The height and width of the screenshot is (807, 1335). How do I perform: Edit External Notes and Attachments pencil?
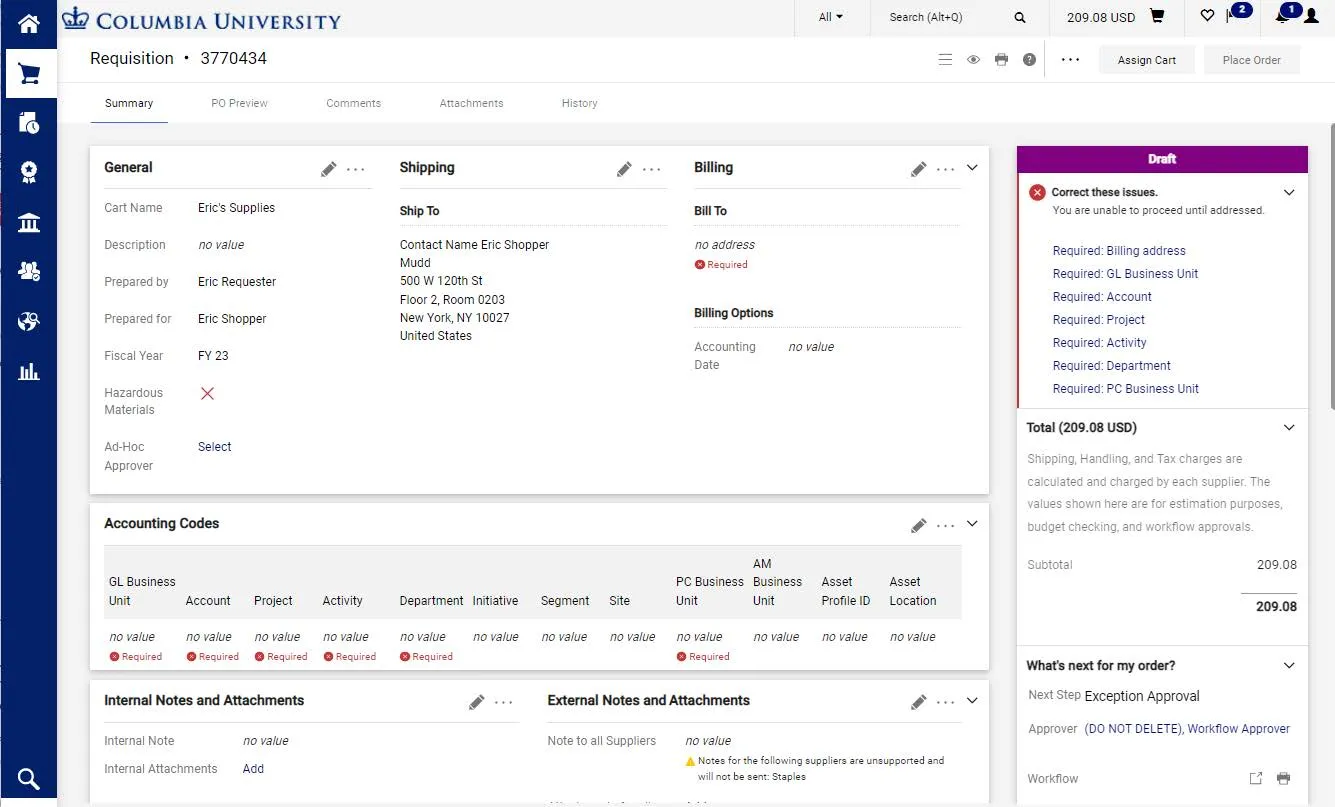click(x=918, y=702)
